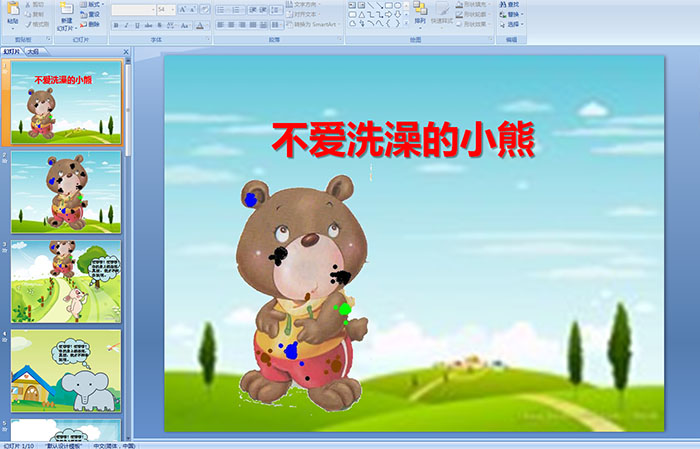Switch to the Outline (大纲) pane tab

(33, 52)
